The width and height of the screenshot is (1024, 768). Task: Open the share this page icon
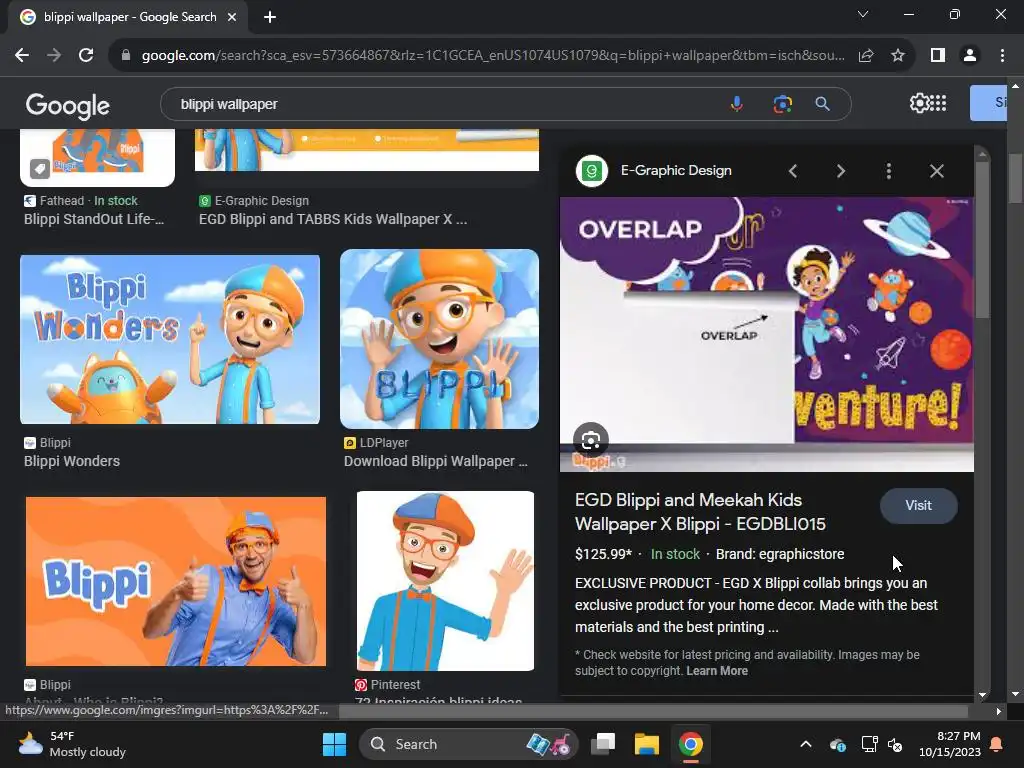(866, 56)
